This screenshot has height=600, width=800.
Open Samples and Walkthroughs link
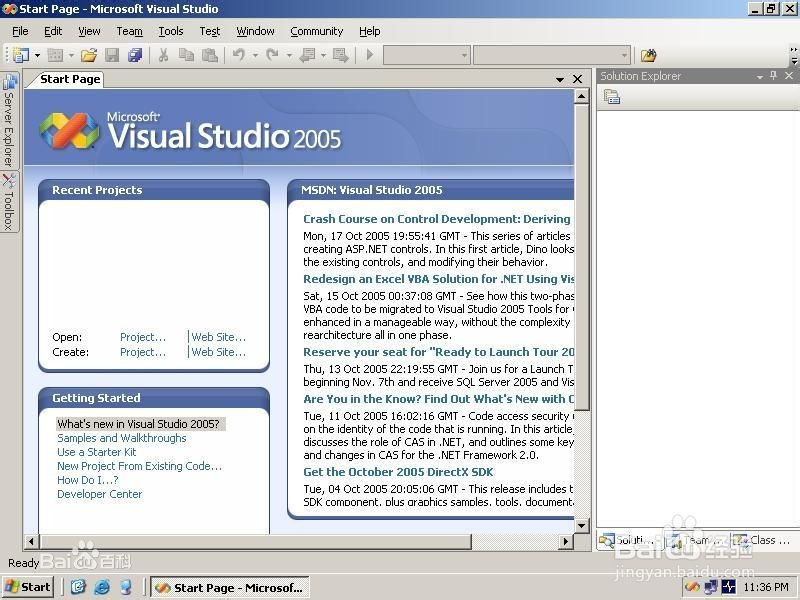click(121, 438)
